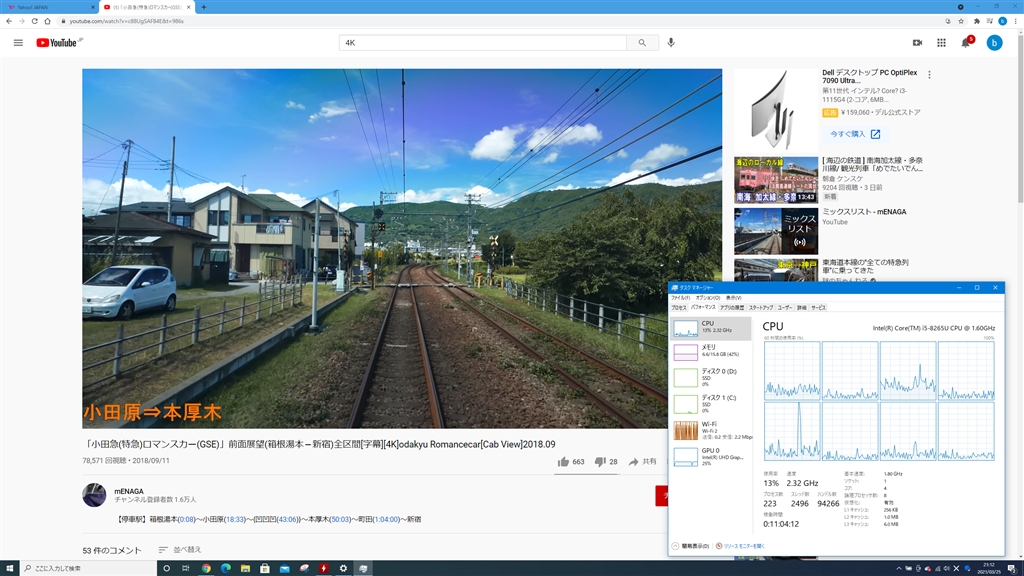The image size is (1024, 576).
Task: Click the YouTube search box containing 4K
Action: [x=483, y=42]
